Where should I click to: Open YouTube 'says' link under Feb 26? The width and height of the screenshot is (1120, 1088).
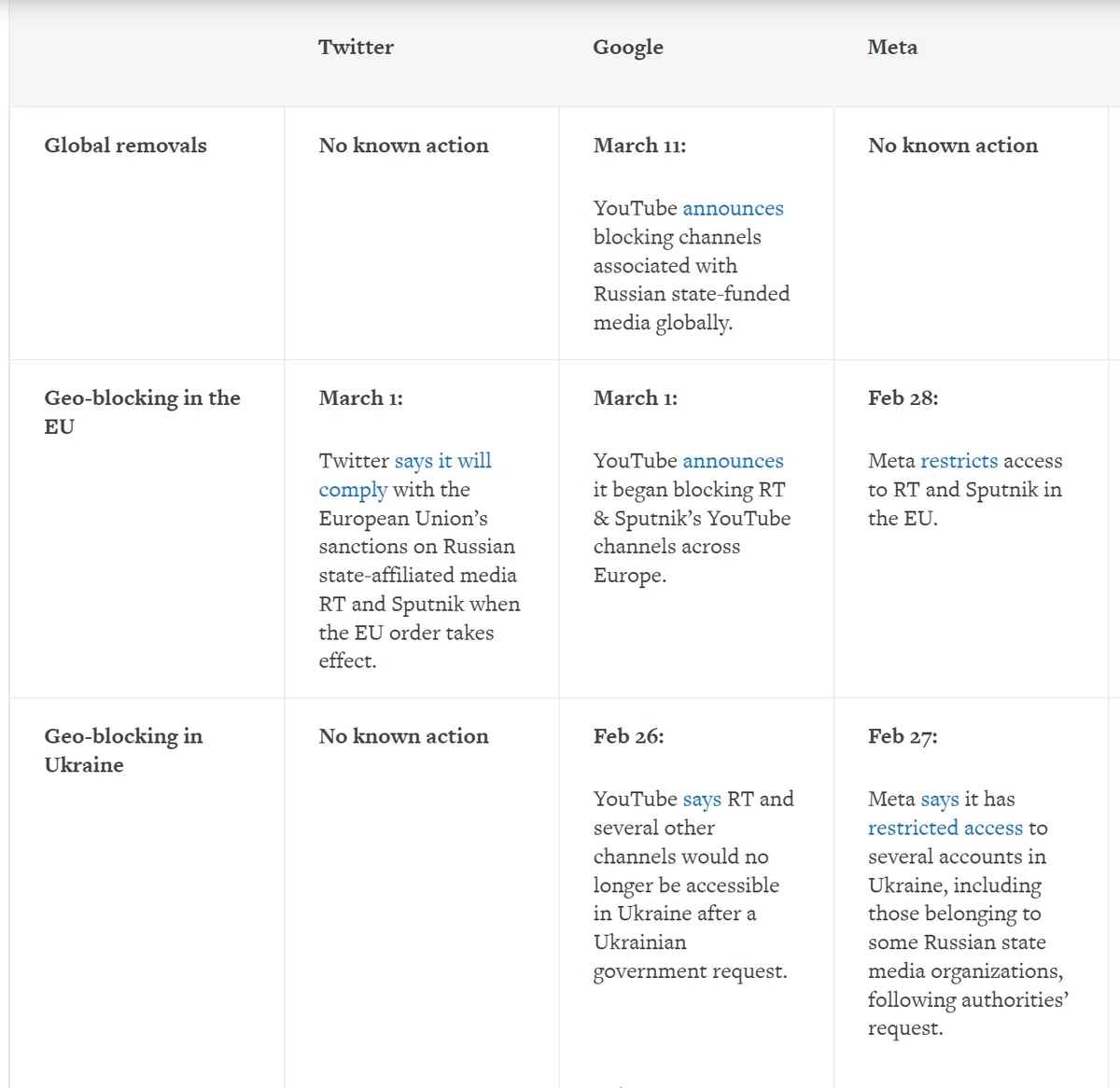pyautogui.click(x=702, y=800)
